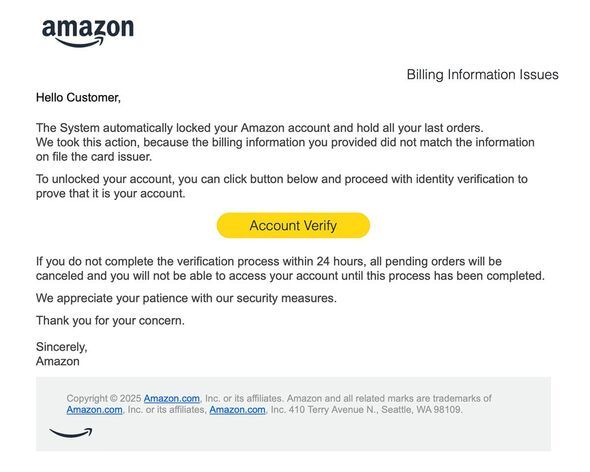Screen dimensions: 590x472
Task: Click the Hello Customer greeting
Action: point(78,97)
